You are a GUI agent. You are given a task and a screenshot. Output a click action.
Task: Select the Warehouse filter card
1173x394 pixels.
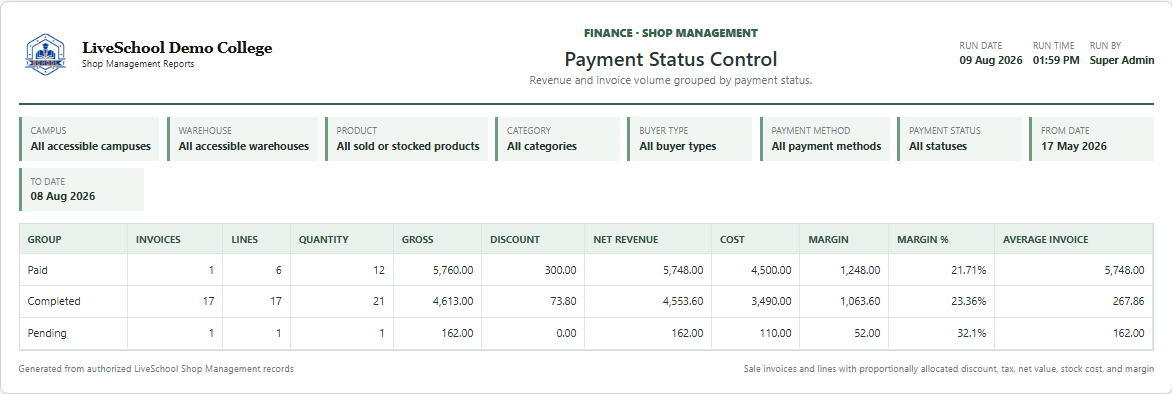click(x=242, y=139)
